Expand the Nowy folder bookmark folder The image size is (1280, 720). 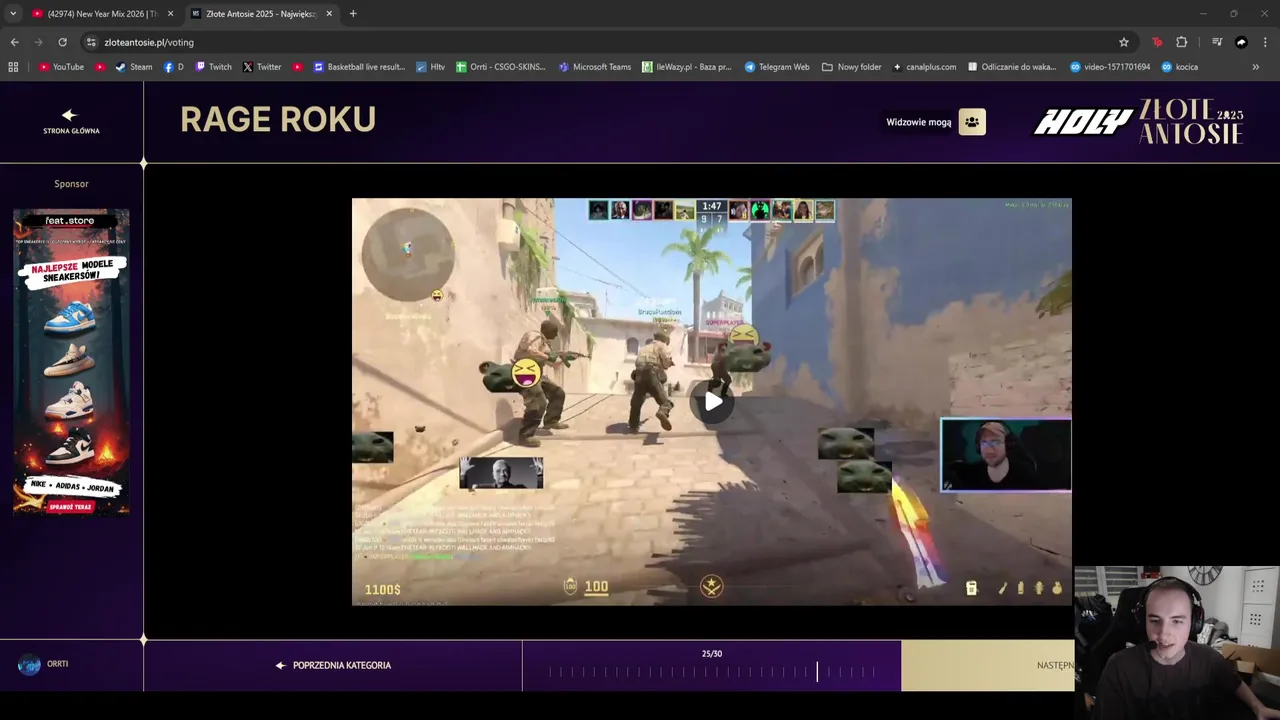pyautogui.click(x=852, y=67)
